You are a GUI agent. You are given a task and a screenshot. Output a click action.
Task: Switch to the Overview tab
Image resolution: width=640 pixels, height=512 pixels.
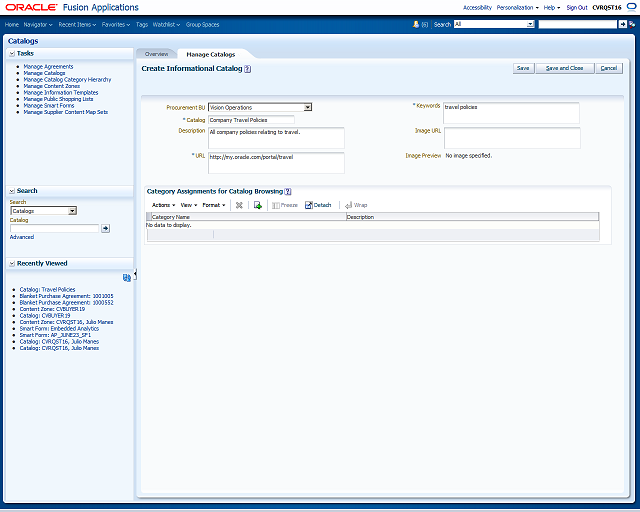coord(156,54)
